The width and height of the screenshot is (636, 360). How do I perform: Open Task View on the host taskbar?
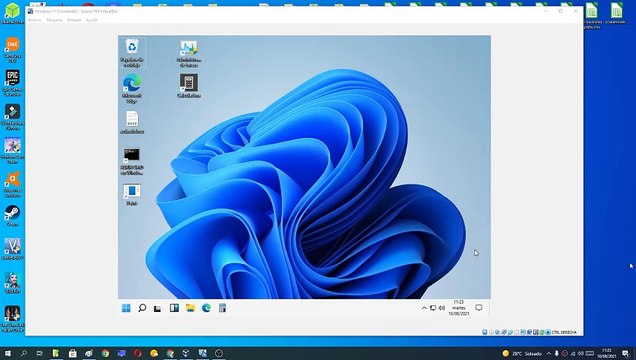[39, 354]
